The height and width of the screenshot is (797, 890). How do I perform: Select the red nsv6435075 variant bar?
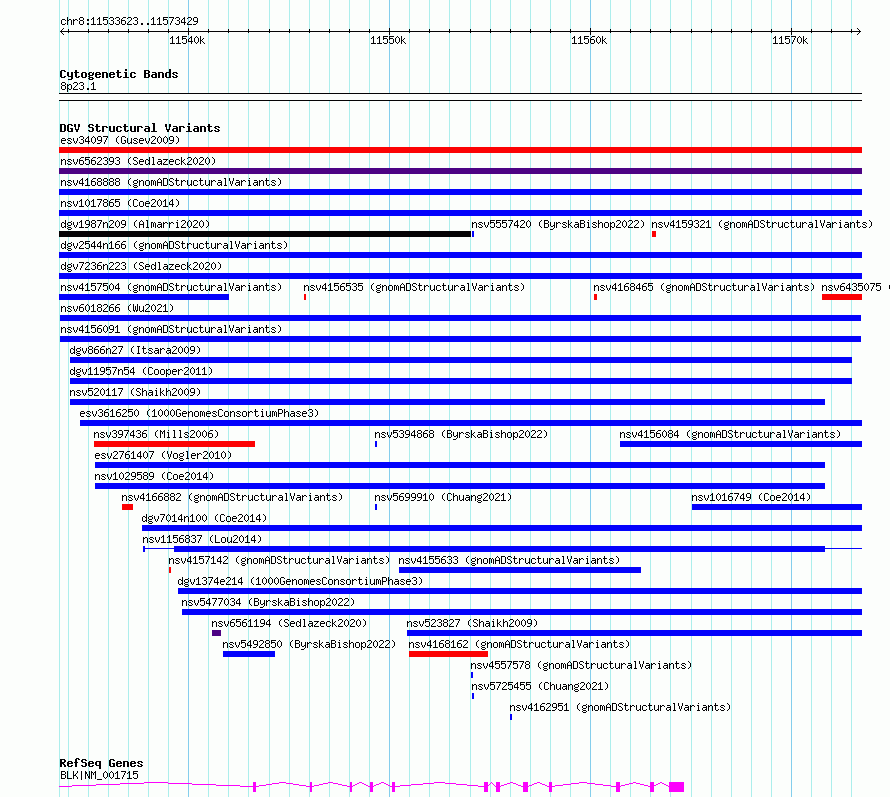(x=842, y=297)
